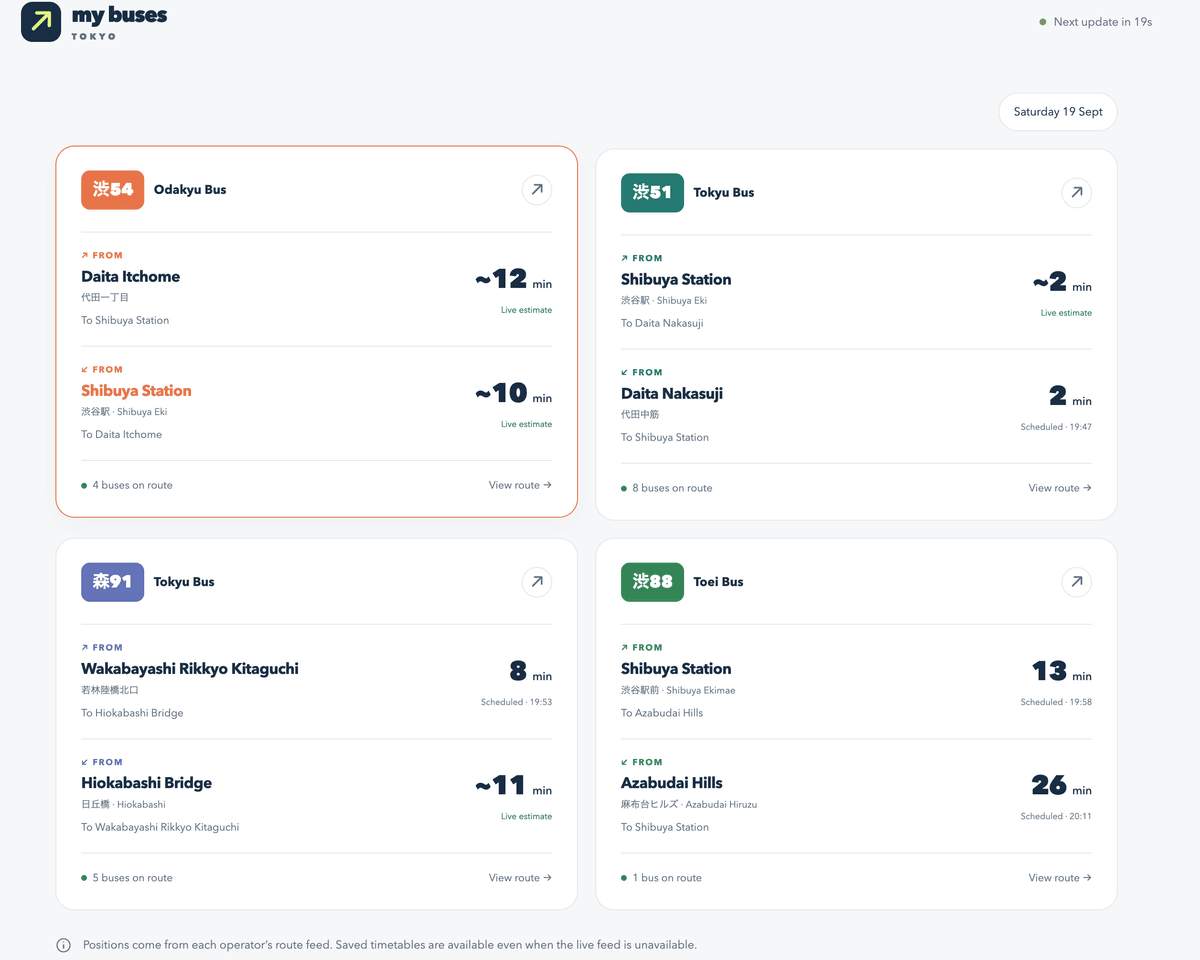Click the ~12 min live estimate

tap(513, 279)
